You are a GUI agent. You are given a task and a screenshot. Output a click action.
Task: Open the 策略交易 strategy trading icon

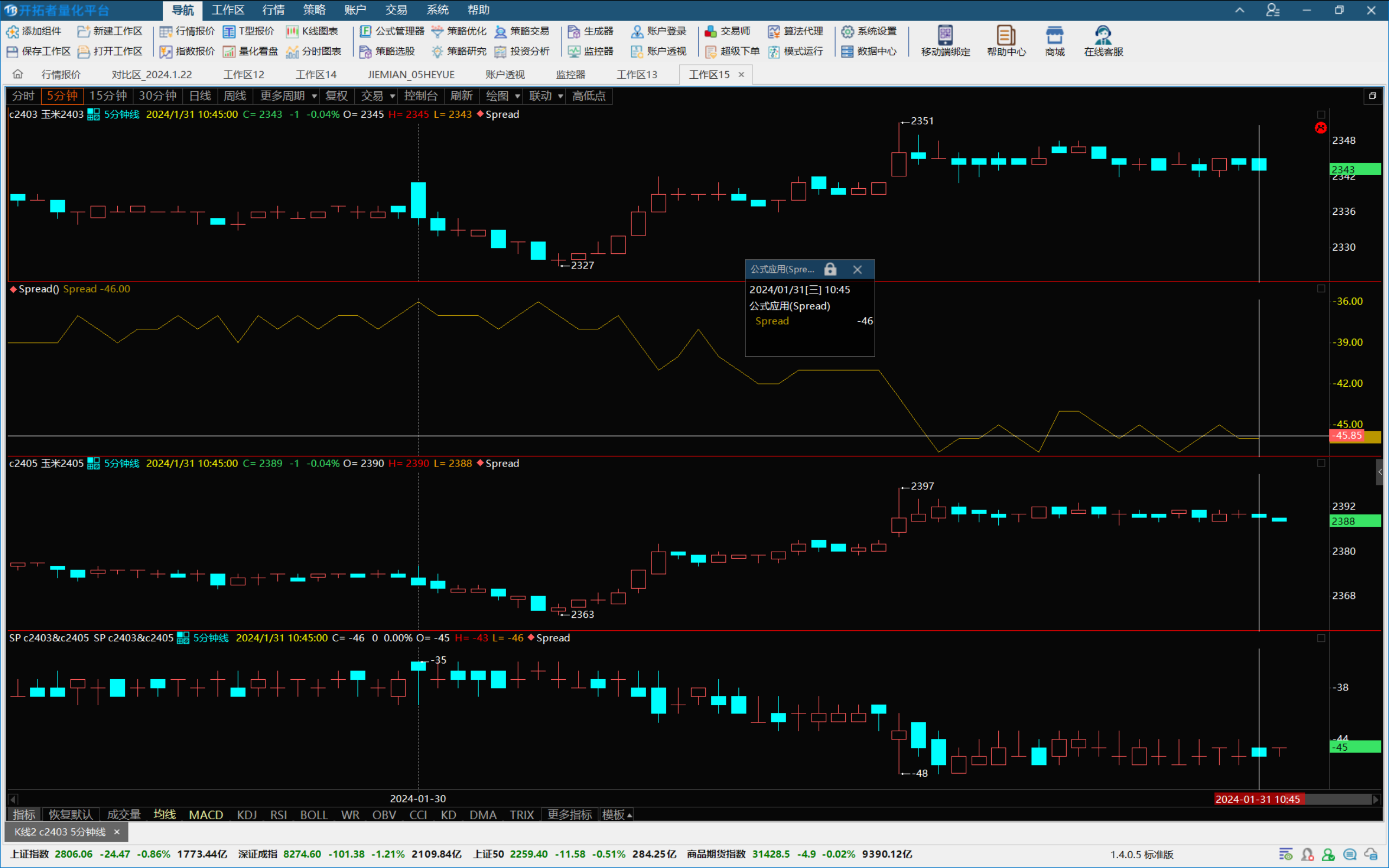(x=500, y=31)
